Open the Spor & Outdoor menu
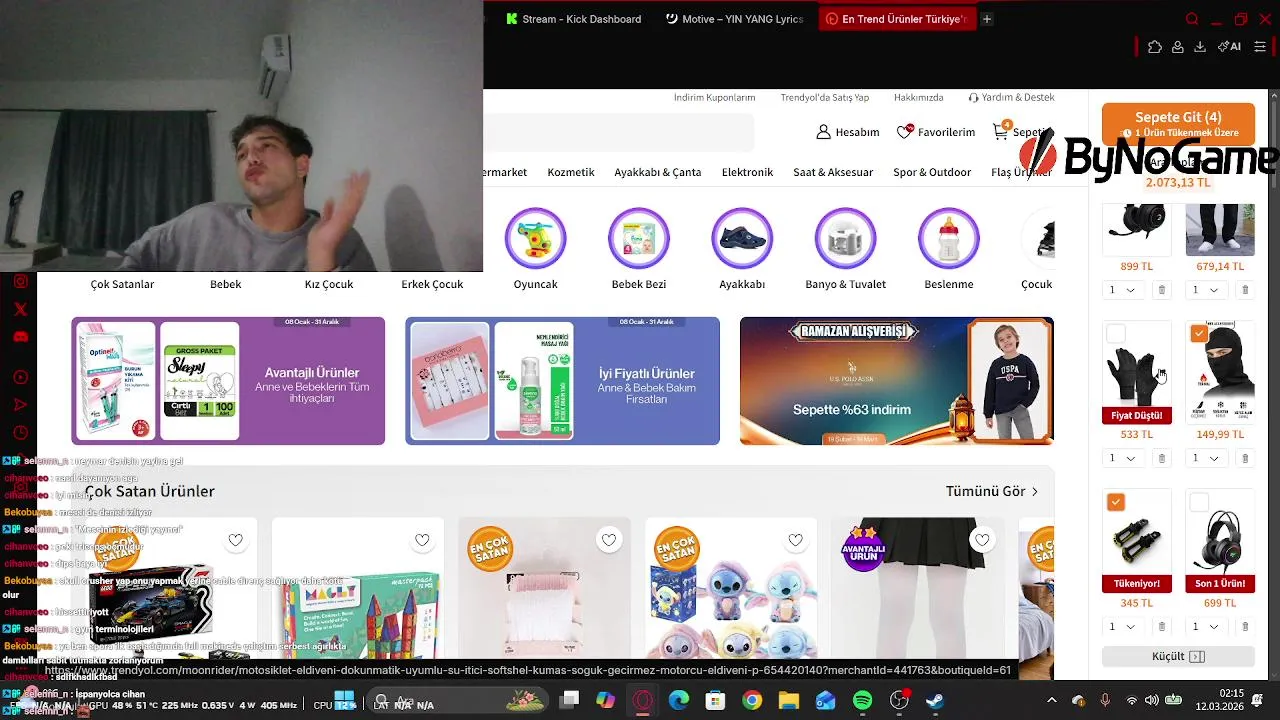1280x720 pixels. click(932, 172)
